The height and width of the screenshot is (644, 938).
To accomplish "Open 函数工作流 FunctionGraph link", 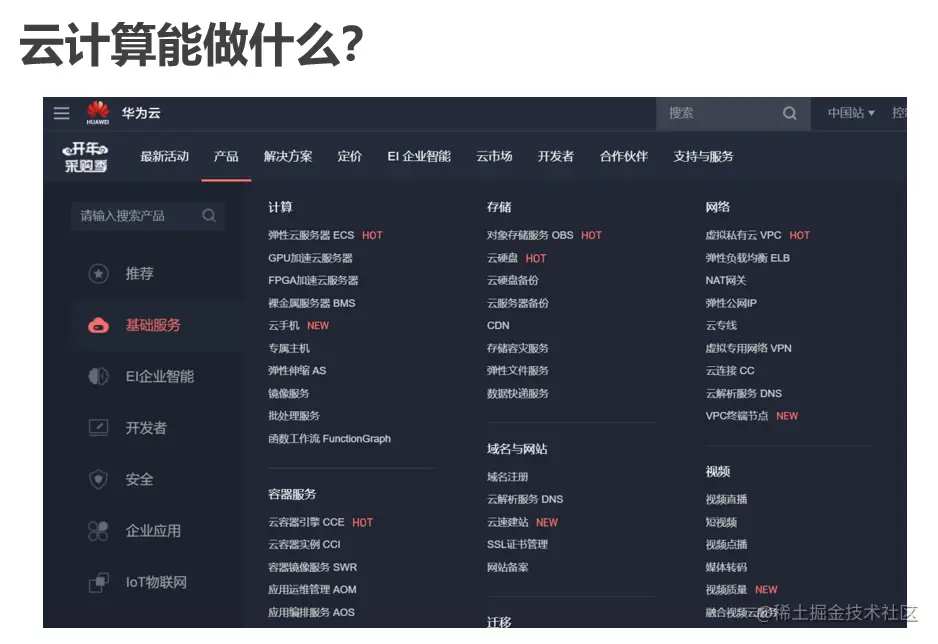I will (x=330, y=439).
